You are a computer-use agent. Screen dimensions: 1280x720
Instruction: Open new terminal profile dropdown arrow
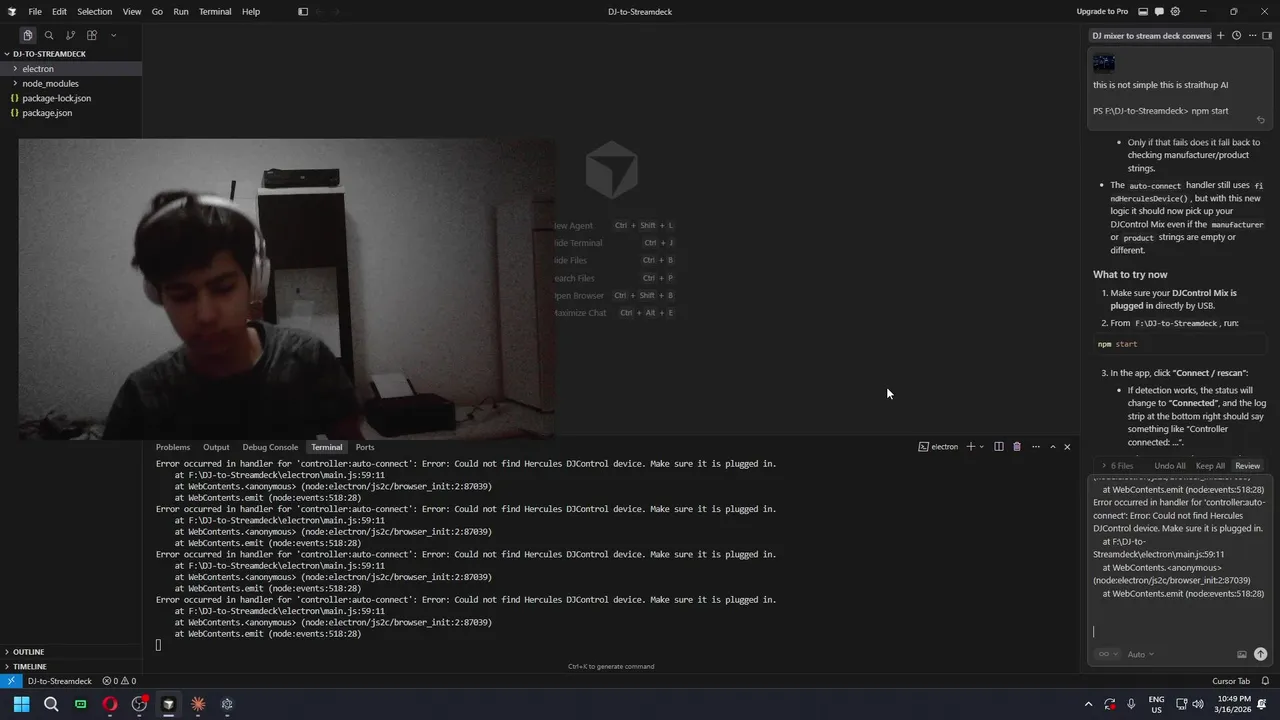982,447
